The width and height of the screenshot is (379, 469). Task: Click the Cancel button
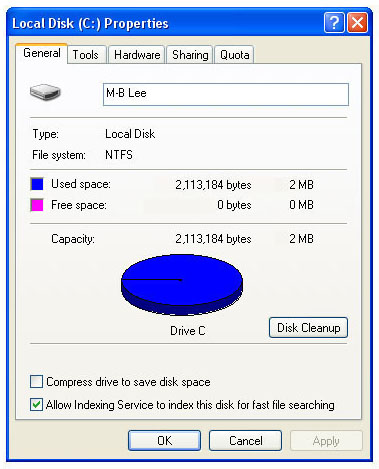[245, 441]
